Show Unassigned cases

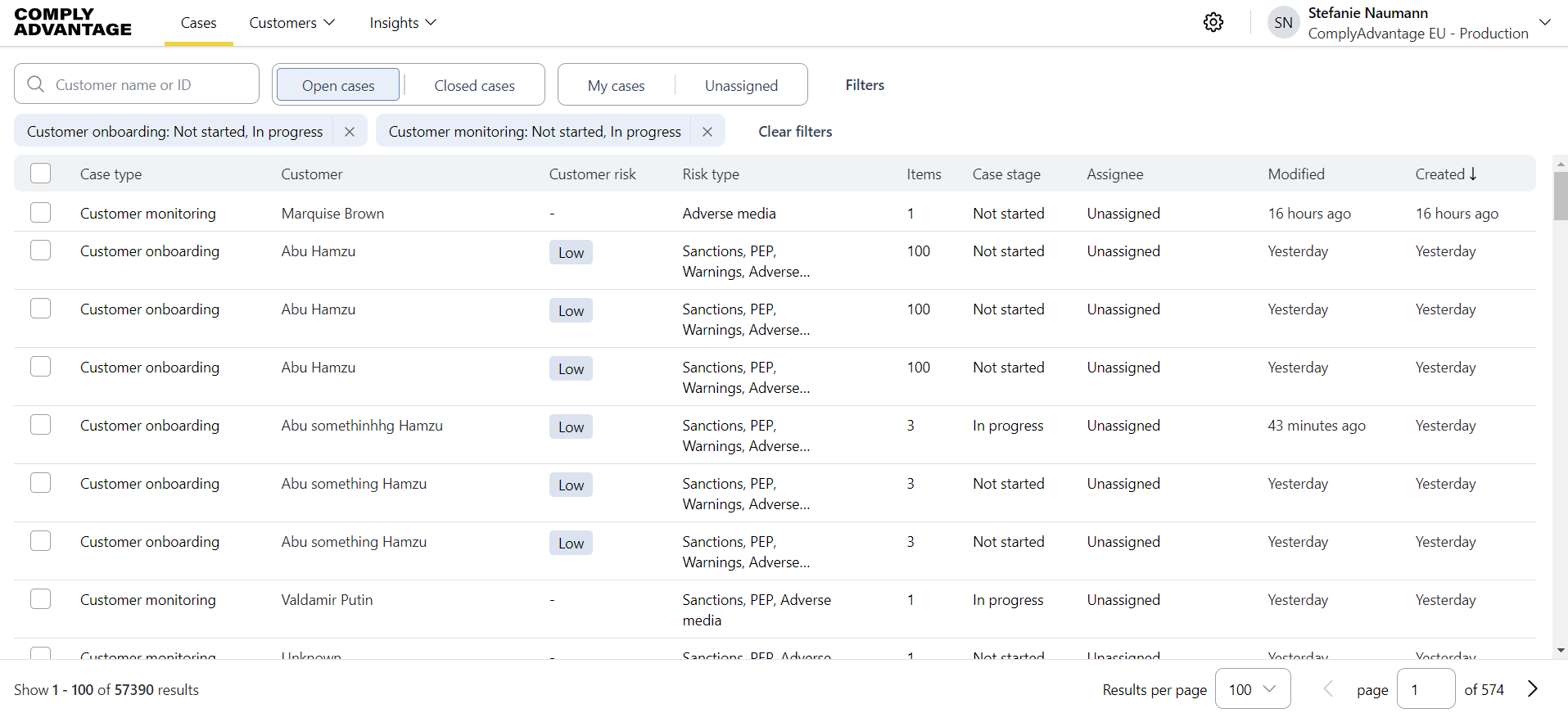(x=741, y=85)
